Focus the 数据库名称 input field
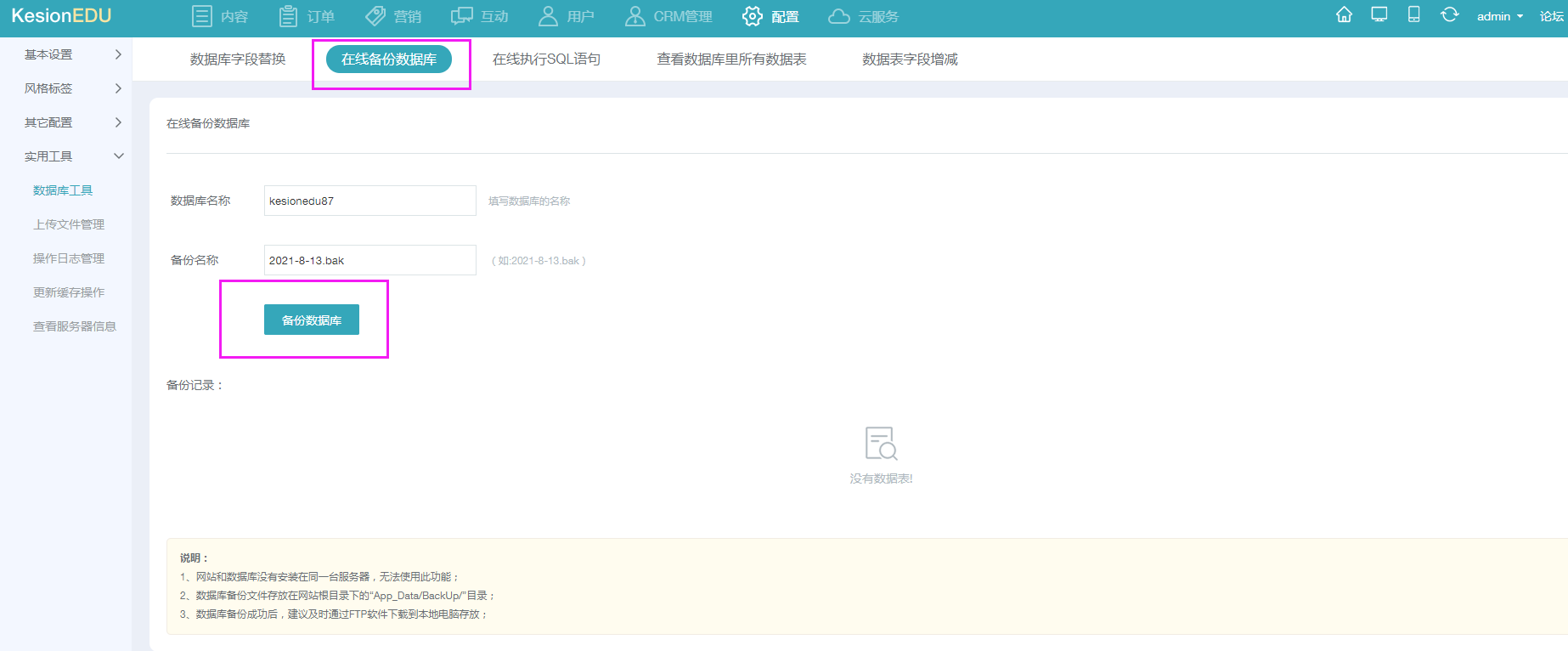This screenshot has width=1568, height=651. pyautogui.click(x=370, y=201)
